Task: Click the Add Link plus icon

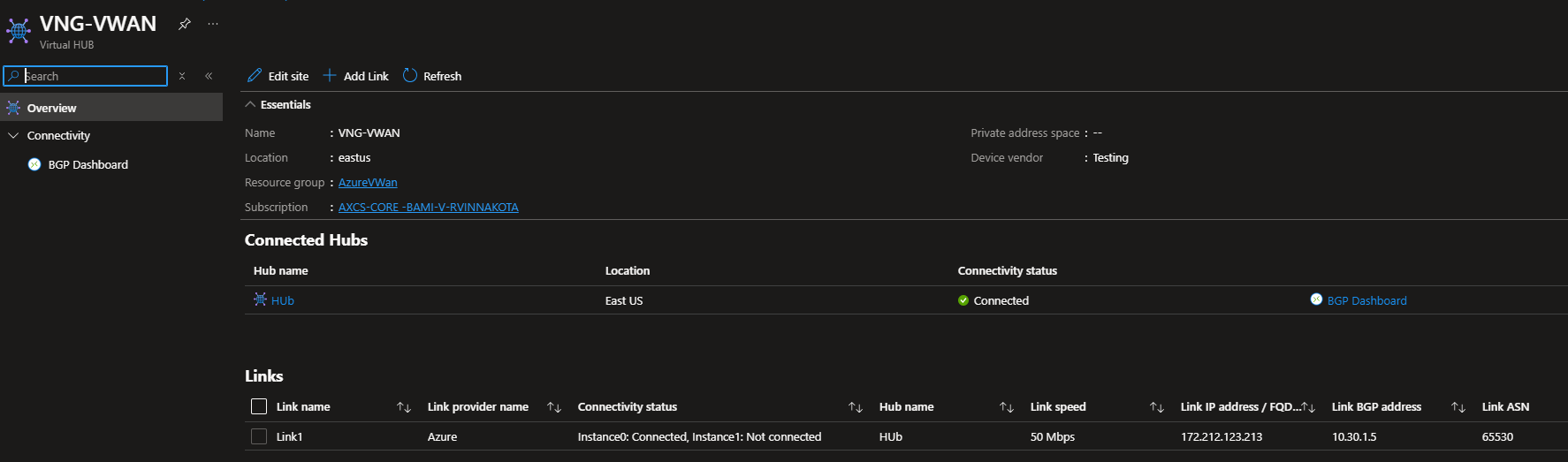Action: click(x=330, y=76)
